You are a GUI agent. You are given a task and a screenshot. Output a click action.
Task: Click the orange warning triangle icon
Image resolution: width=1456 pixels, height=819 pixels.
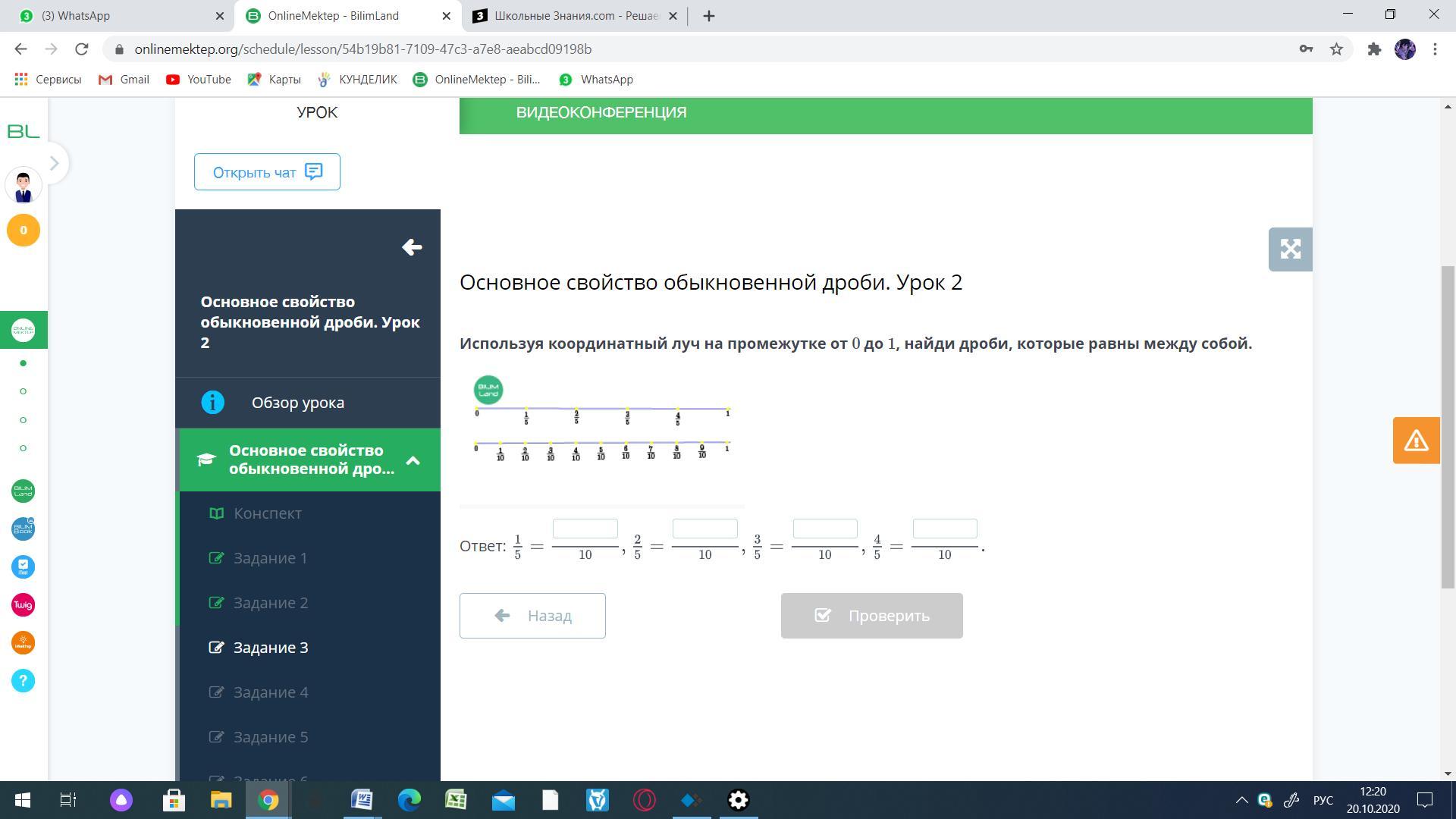(1416, 441)
